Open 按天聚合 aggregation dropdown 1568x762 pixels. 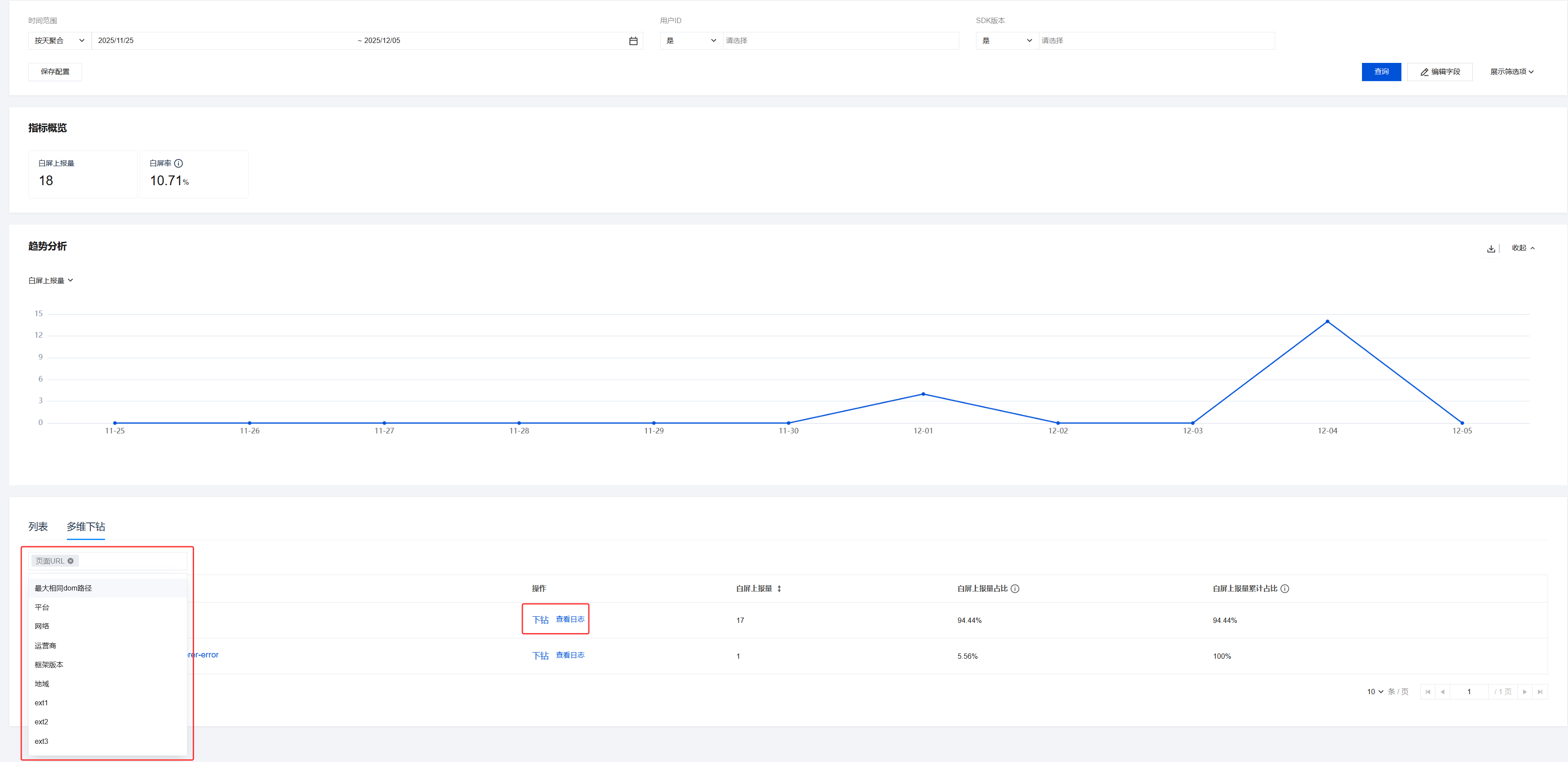[x=59, y=41]
